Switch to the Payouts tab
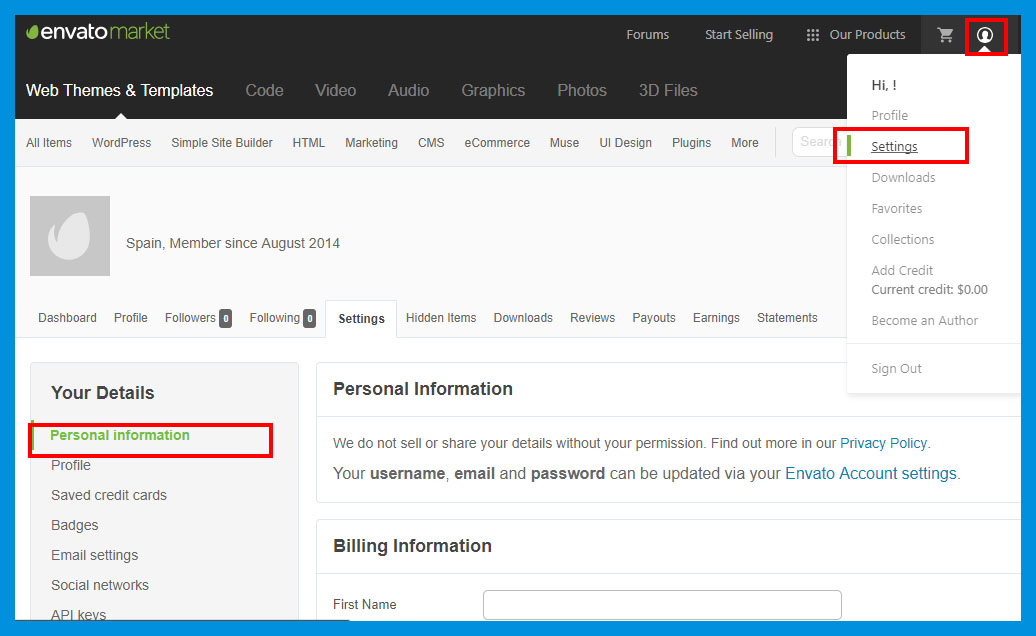1036x636 pixels. (653, 318)
